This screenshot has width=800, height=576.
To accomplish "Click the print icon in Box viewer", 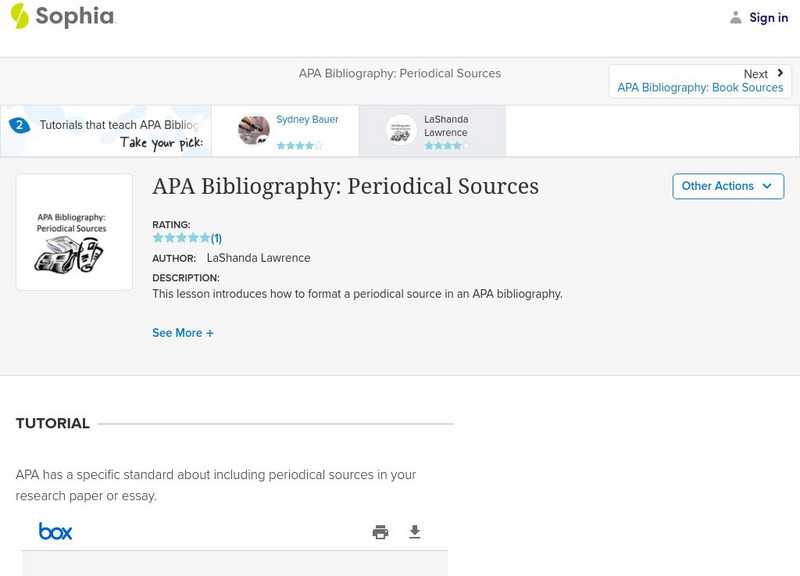I will [380, 532].
